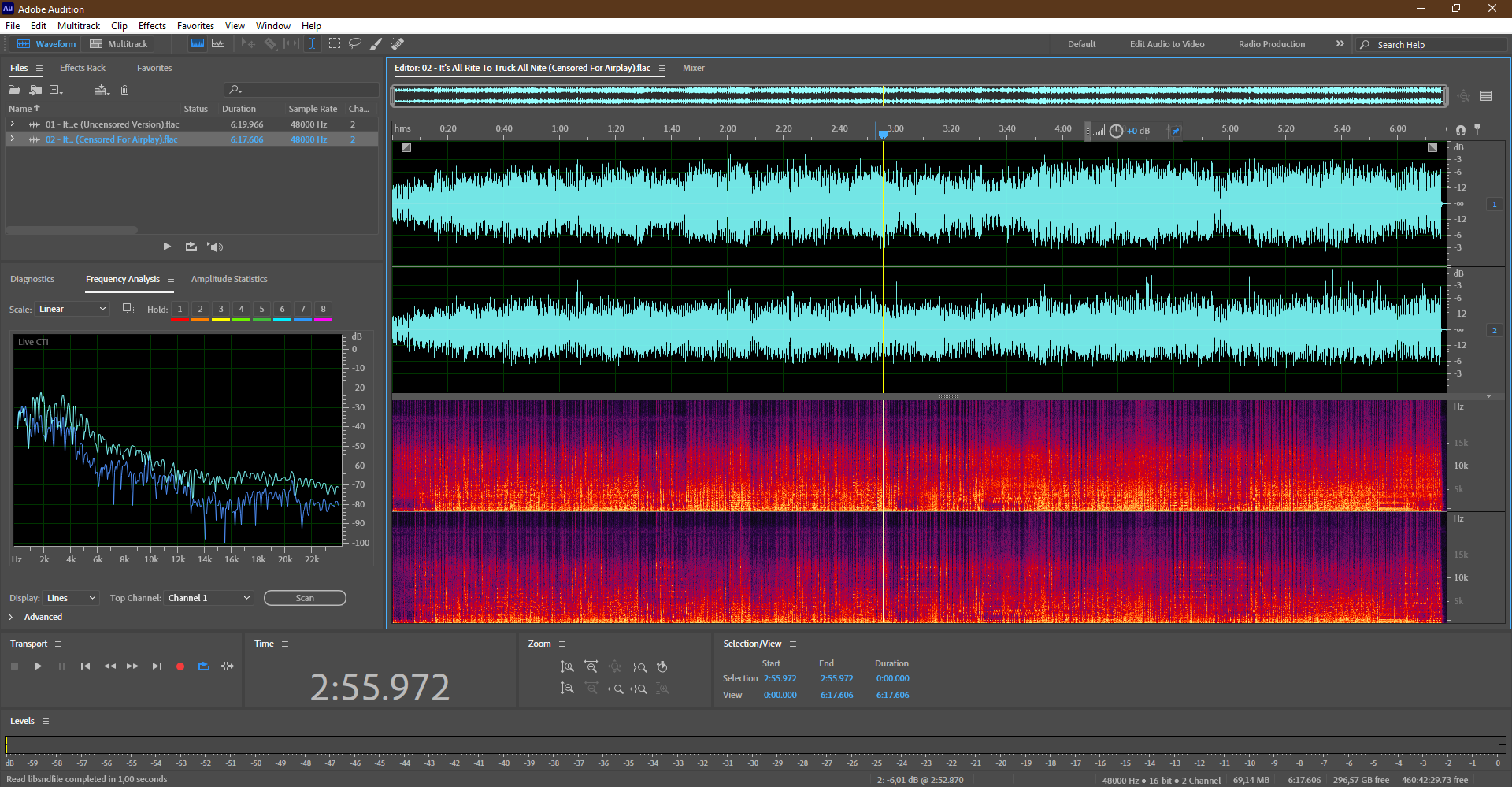
Task: Delete selected file with trash icon
Action: click(124, 90)
